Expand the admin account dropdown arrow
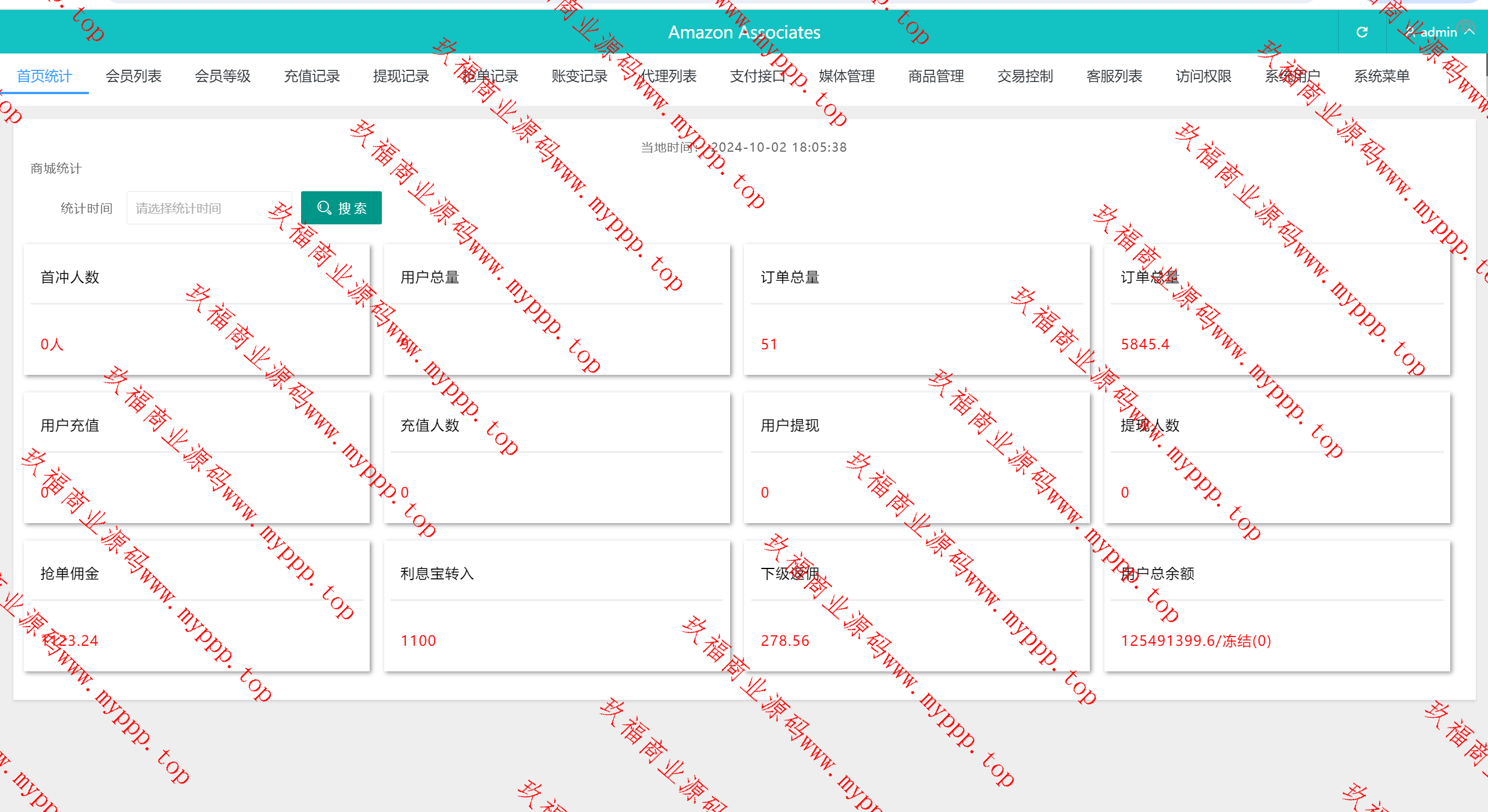 tap(1470, 31)
